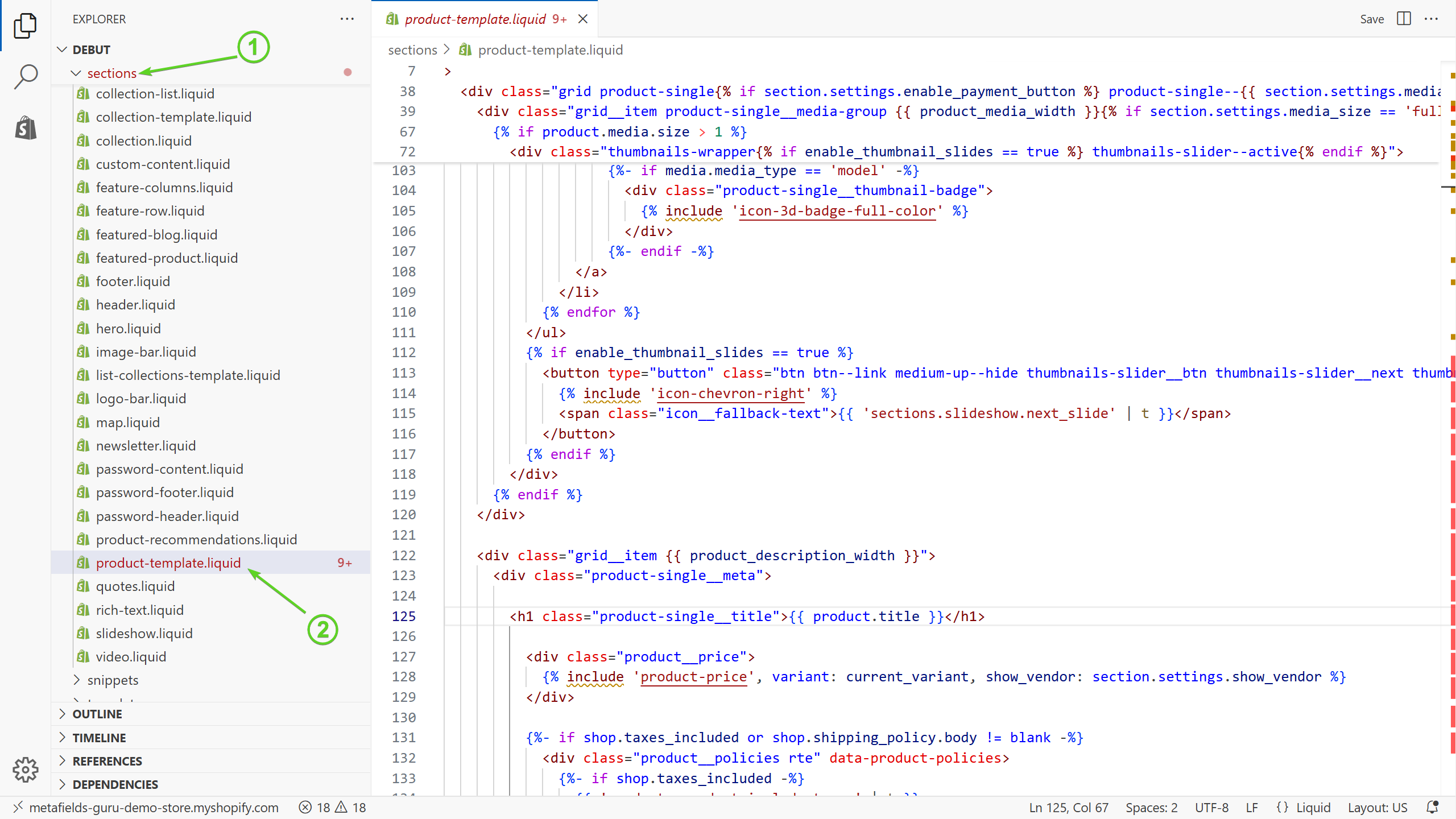Show errors and warnings count panel

pos(333,807)
